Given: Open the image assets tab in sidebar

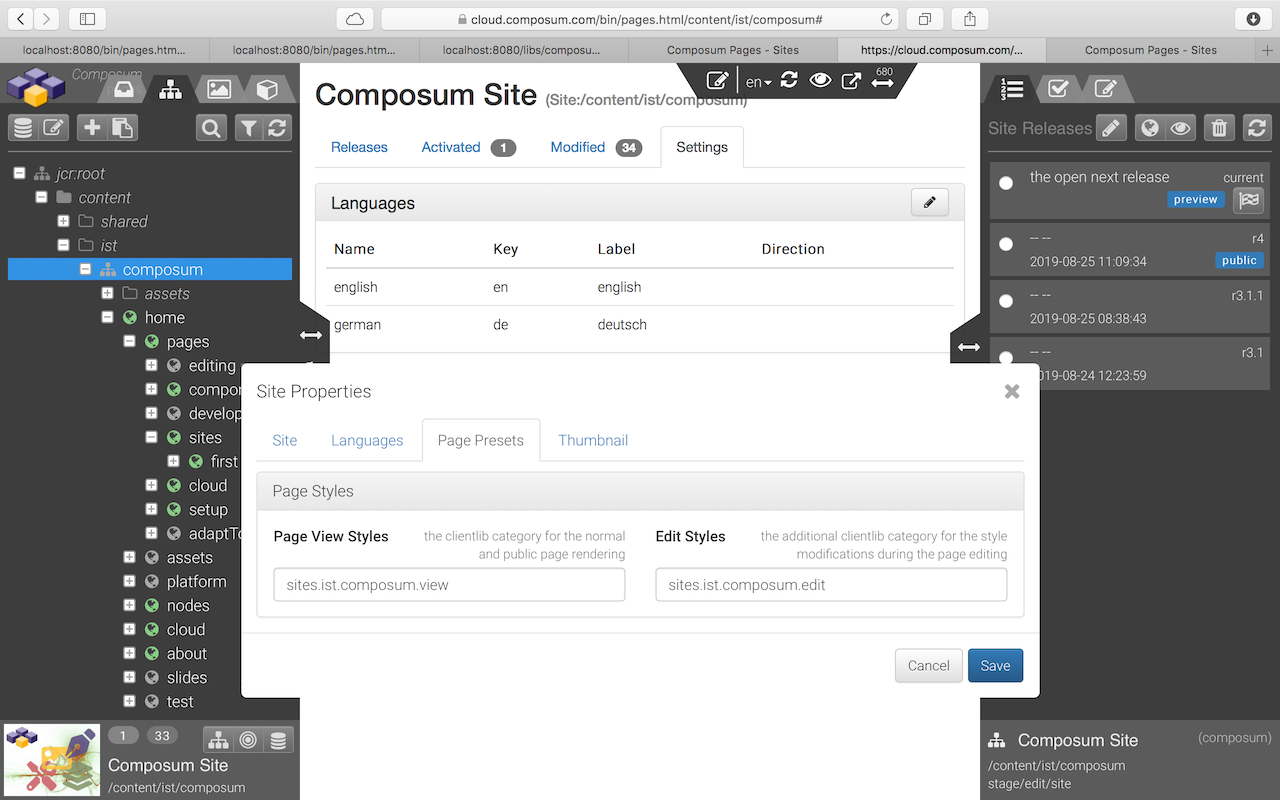Looking at the screenshot, I should point(219,90).
